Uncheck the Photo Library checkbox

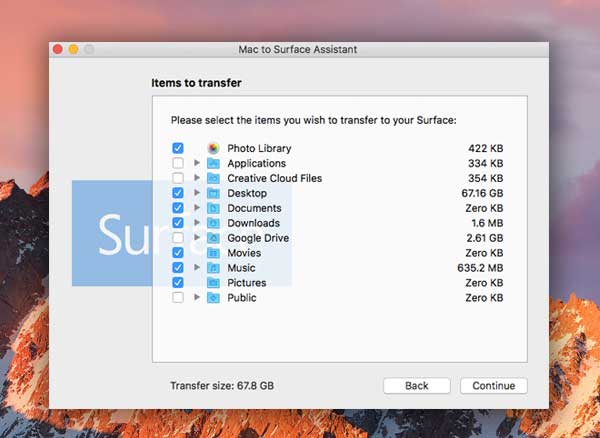178,148
